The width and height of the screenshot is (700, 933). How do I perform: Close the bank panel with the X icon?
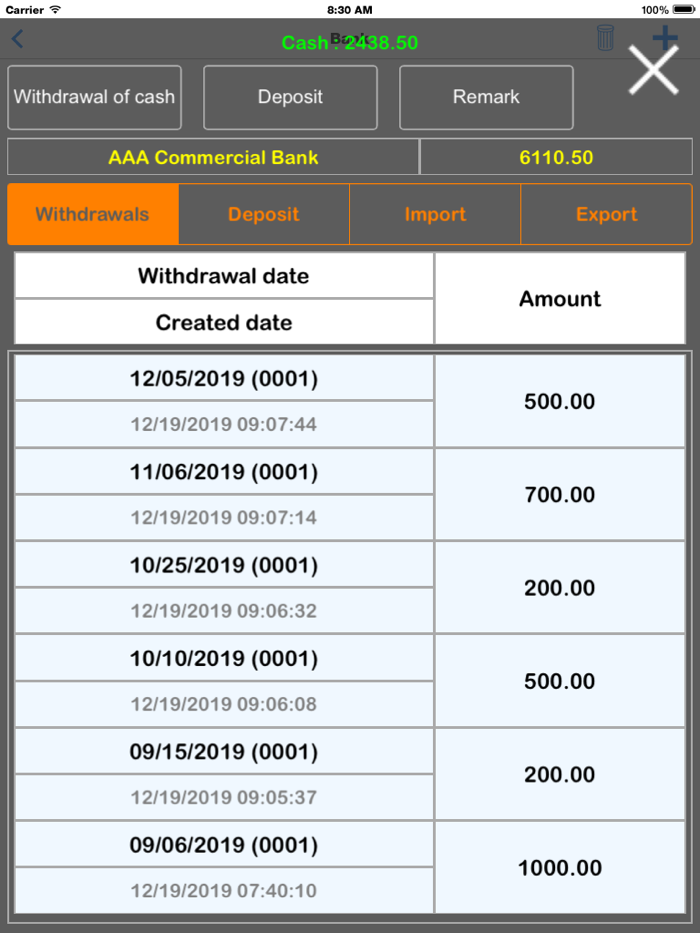click(652, 70)
